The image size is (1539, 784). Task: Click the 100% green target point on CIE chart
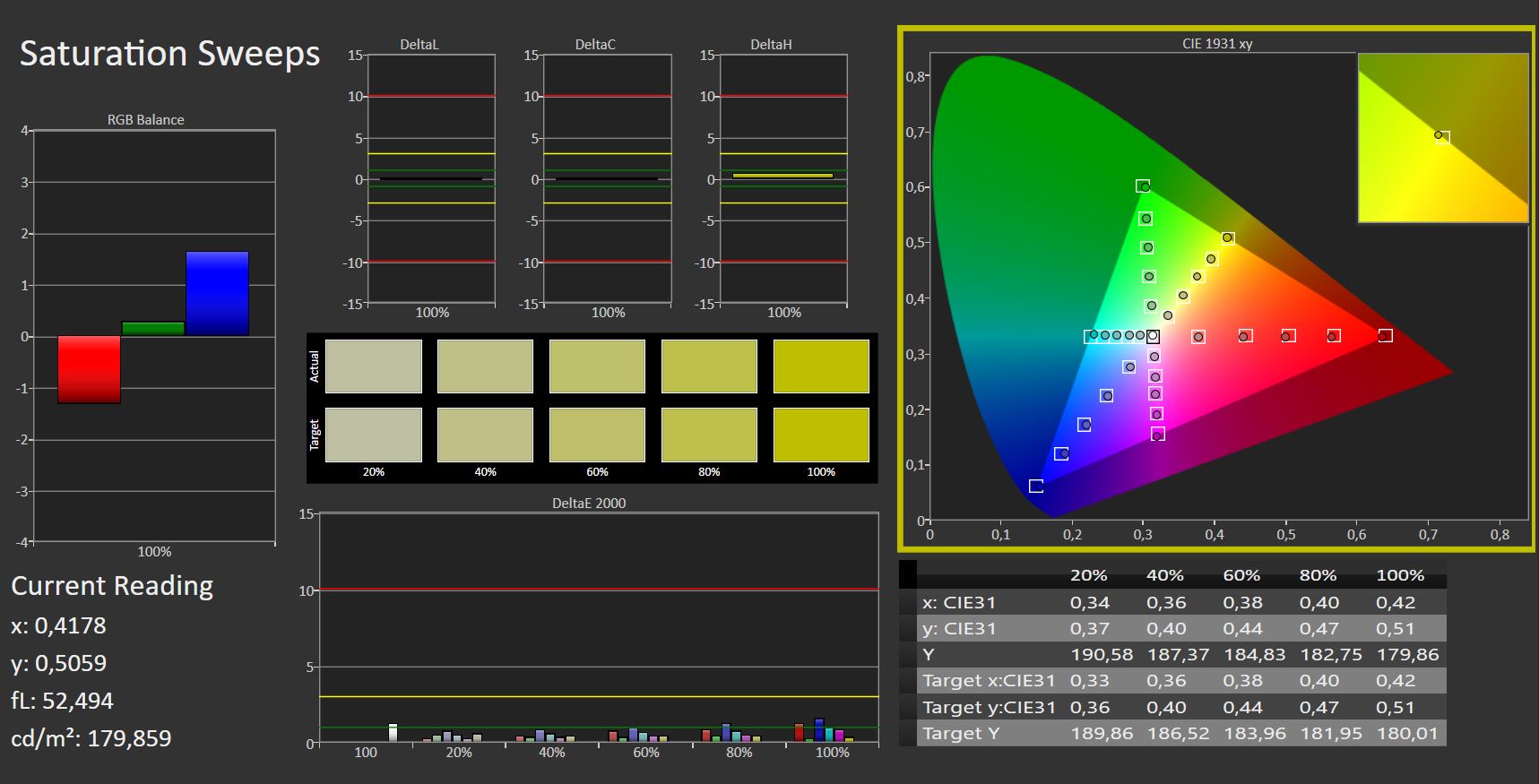[x=1143, y=186]
